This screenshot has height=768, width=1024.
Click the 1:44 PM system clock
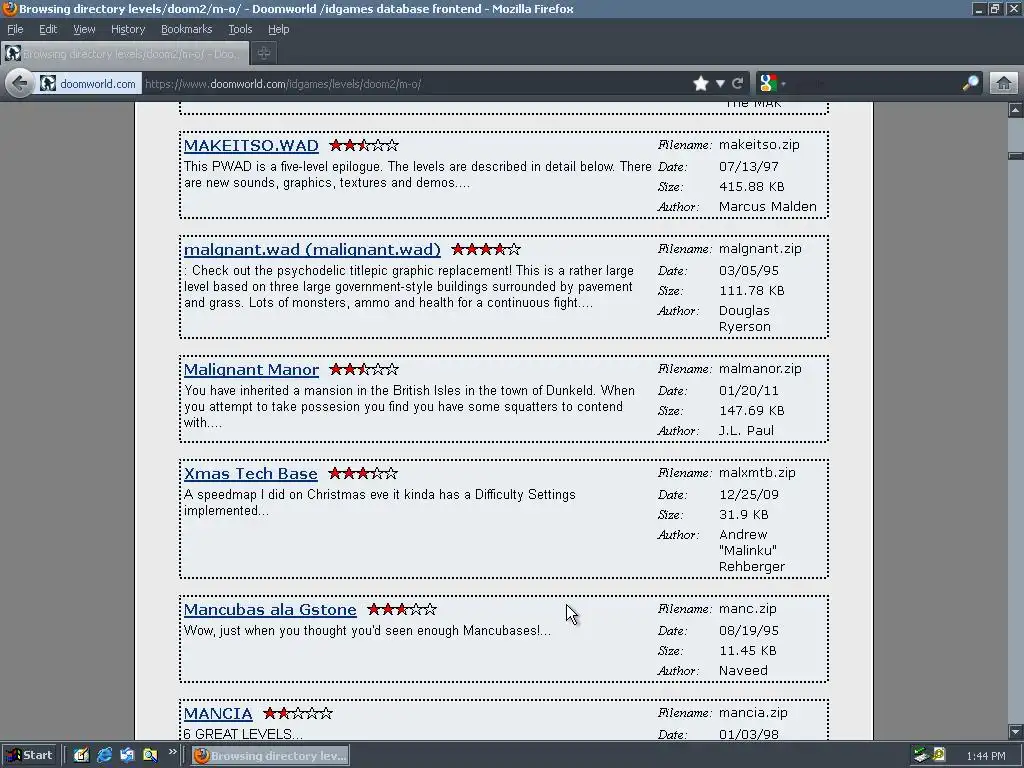(985, 756)
